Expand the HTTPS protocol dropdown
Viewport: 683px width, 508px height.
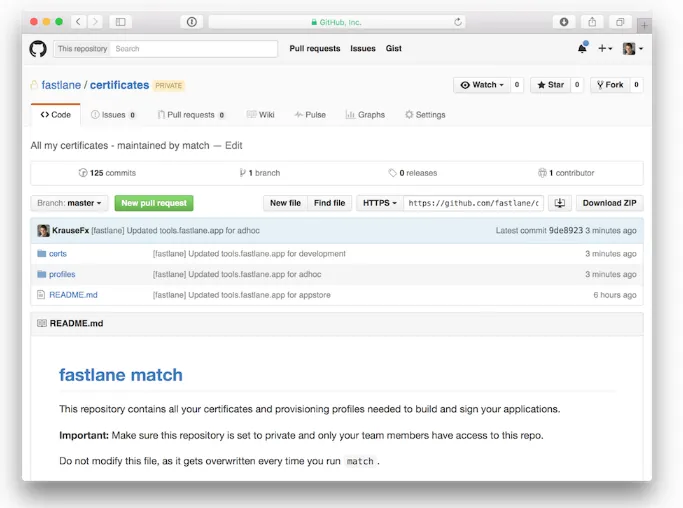pyautogui.click(x=380, y=203)
